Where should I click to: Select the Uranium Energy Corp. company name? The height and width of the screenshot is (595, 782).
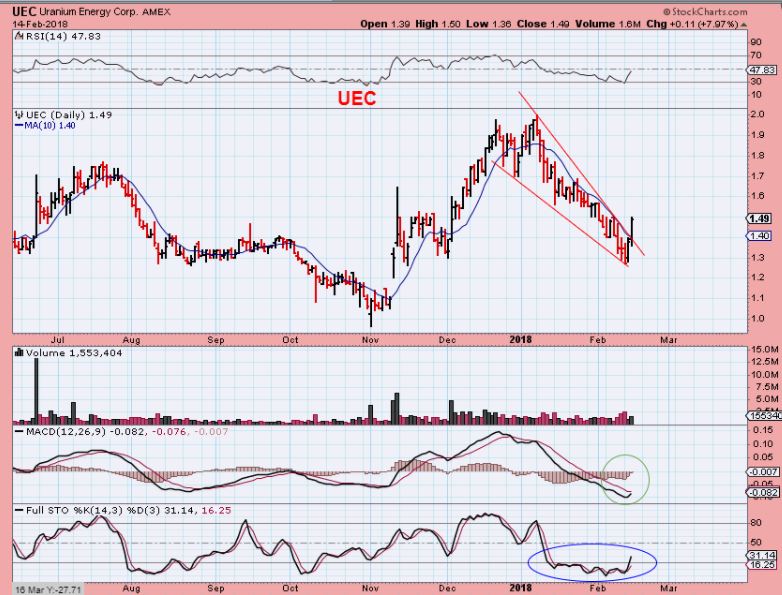[x=89, y=11]
